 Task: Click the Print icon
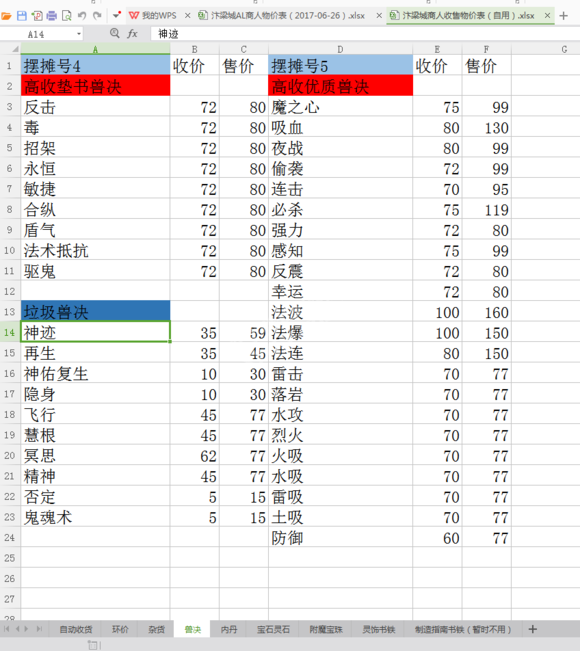click(x=51, y=16)
